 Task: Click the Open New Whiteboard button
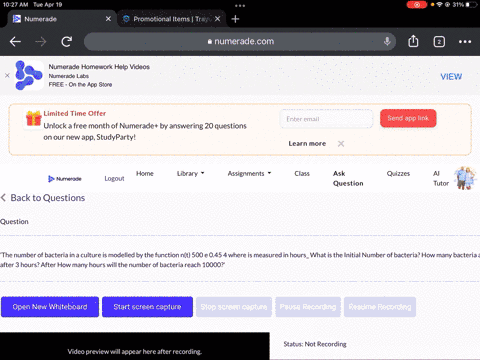[50, 307]
